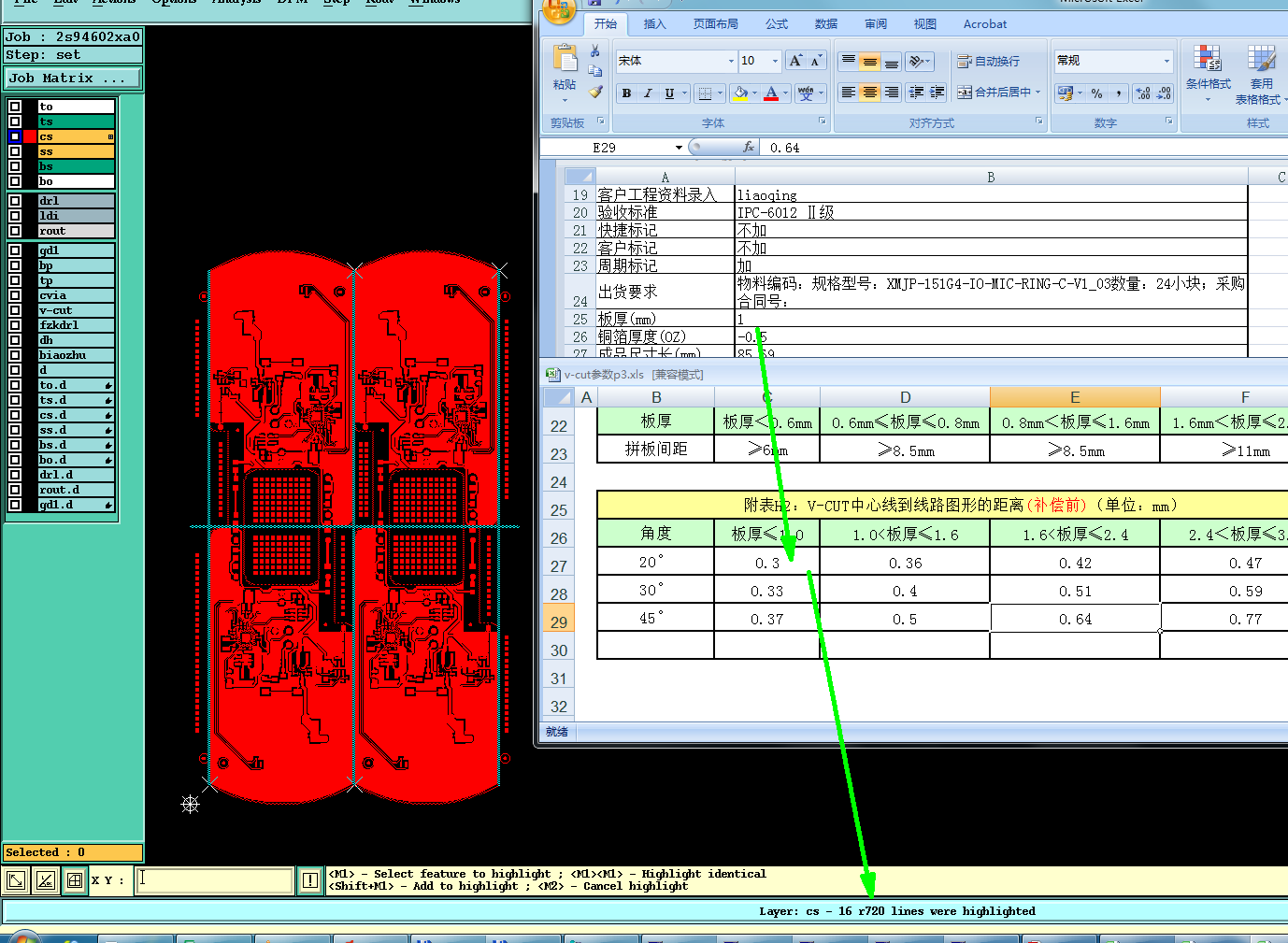Switch to the 页面布局 ribbon tab
Viewport: 1288px width, 943px height.
click(x=716, y=24)
